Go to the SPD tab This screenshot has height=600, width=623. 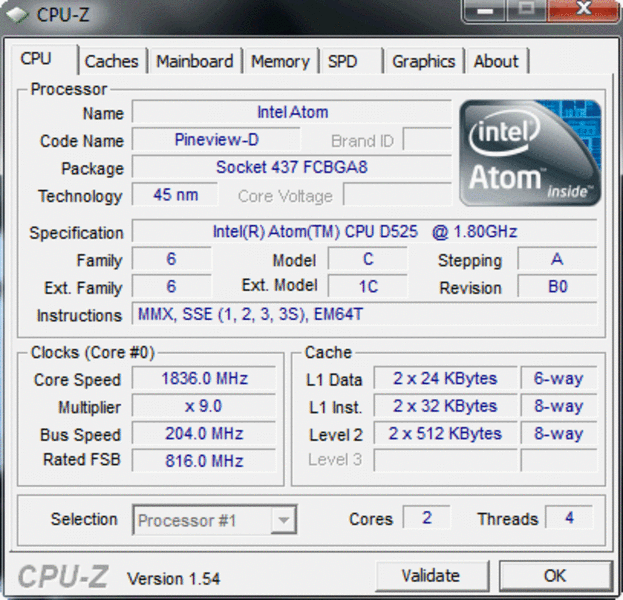(x=351, y=62)
